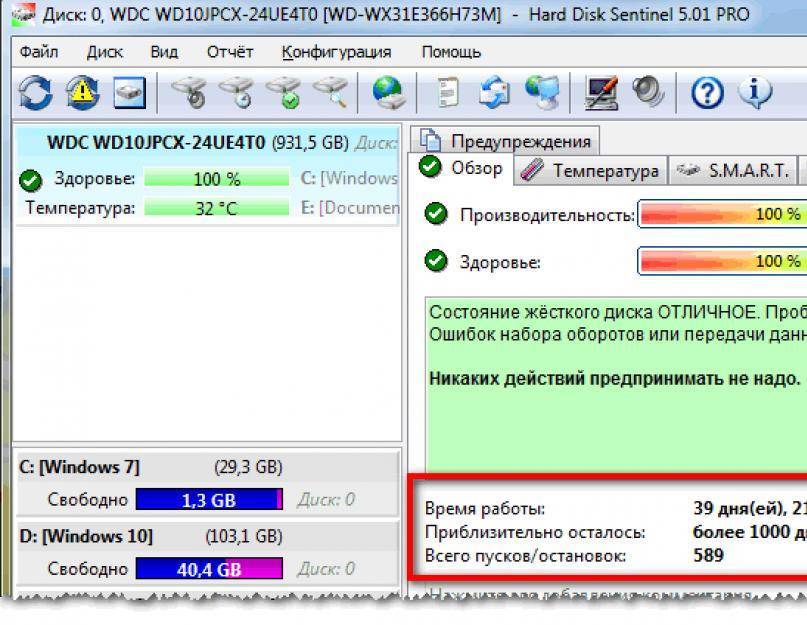Click the disk test icon with stethoscope
Screen dimensions: 807x625
188,93
